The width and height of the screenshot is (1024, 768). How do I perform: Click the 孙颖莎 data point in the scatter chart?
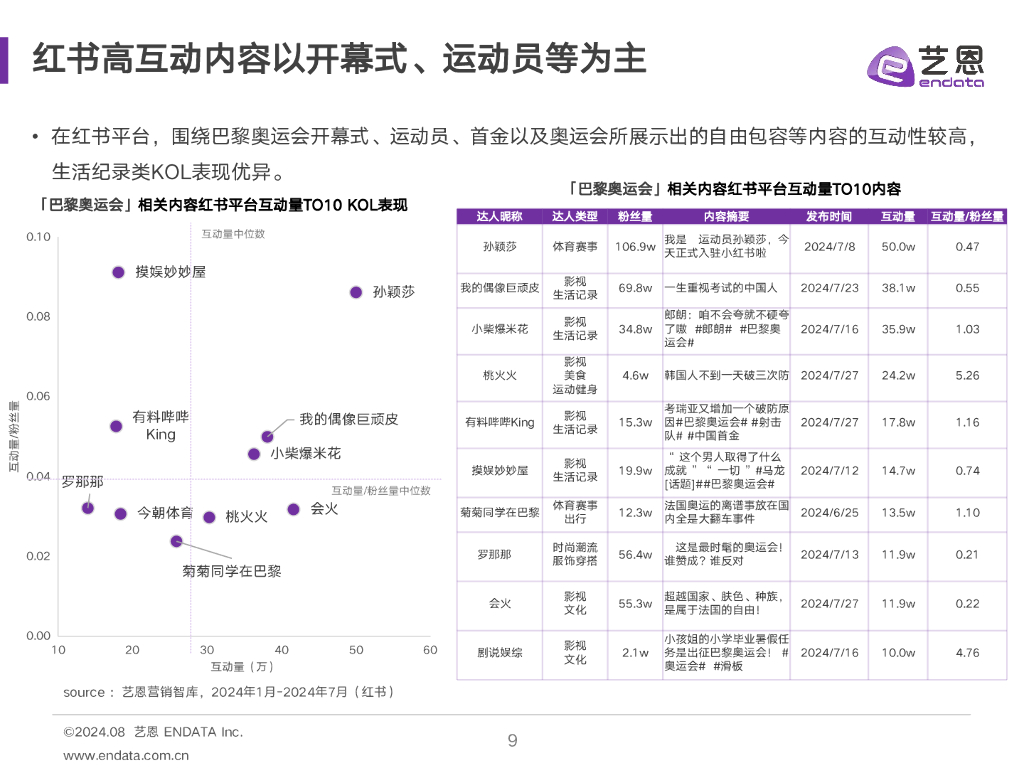356,292
